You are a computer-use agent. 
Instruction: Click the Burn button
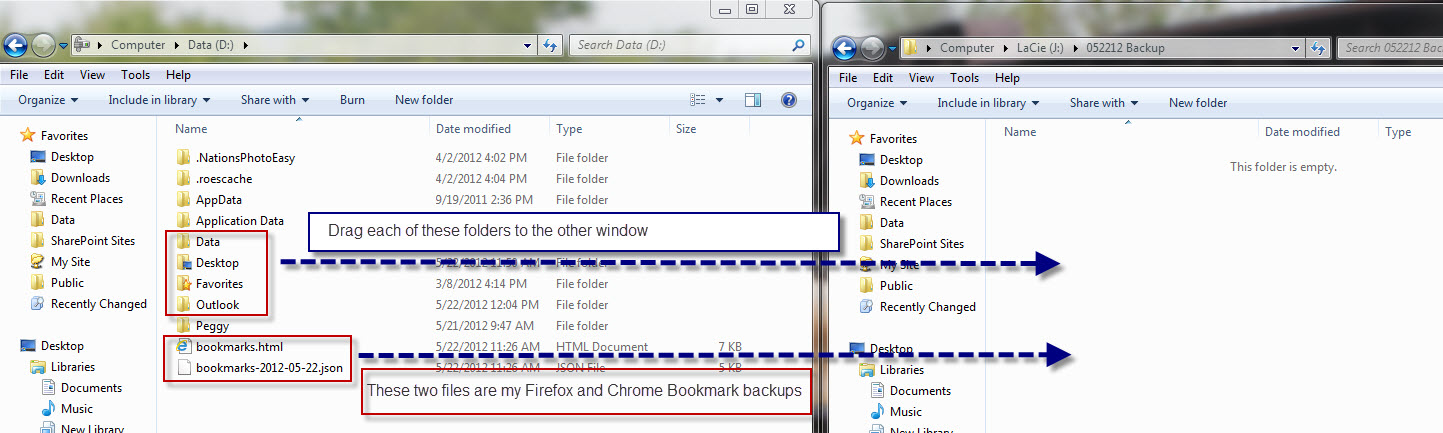click(x=352, y=100)
